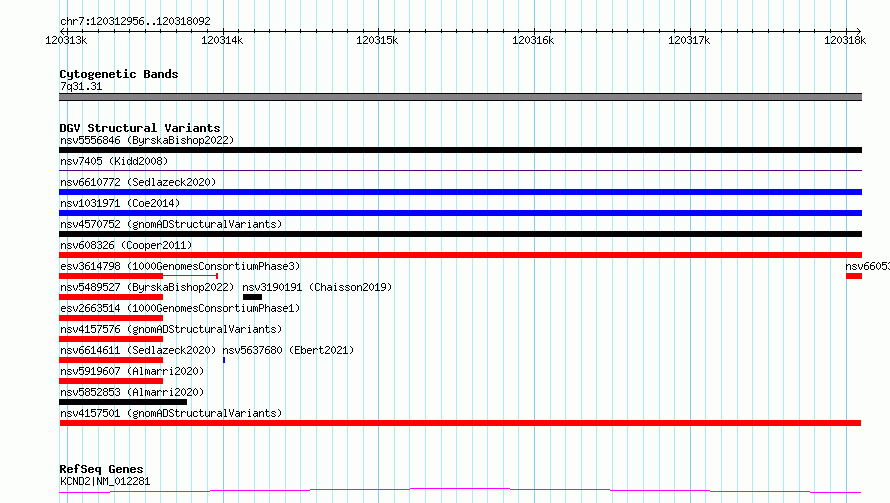
Task: Open the nsv5919607 (Almarri2020) label
Action: (x=132, y=371)
